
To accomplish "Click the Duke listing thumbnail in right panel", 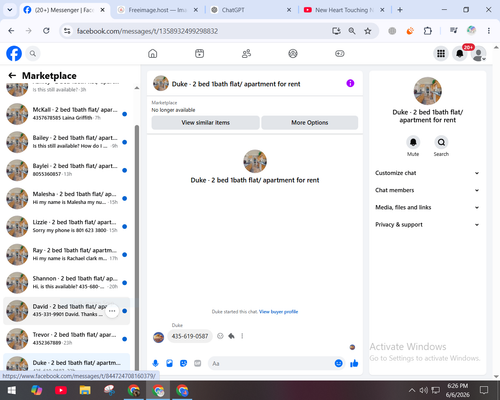I will click(428, 91).
